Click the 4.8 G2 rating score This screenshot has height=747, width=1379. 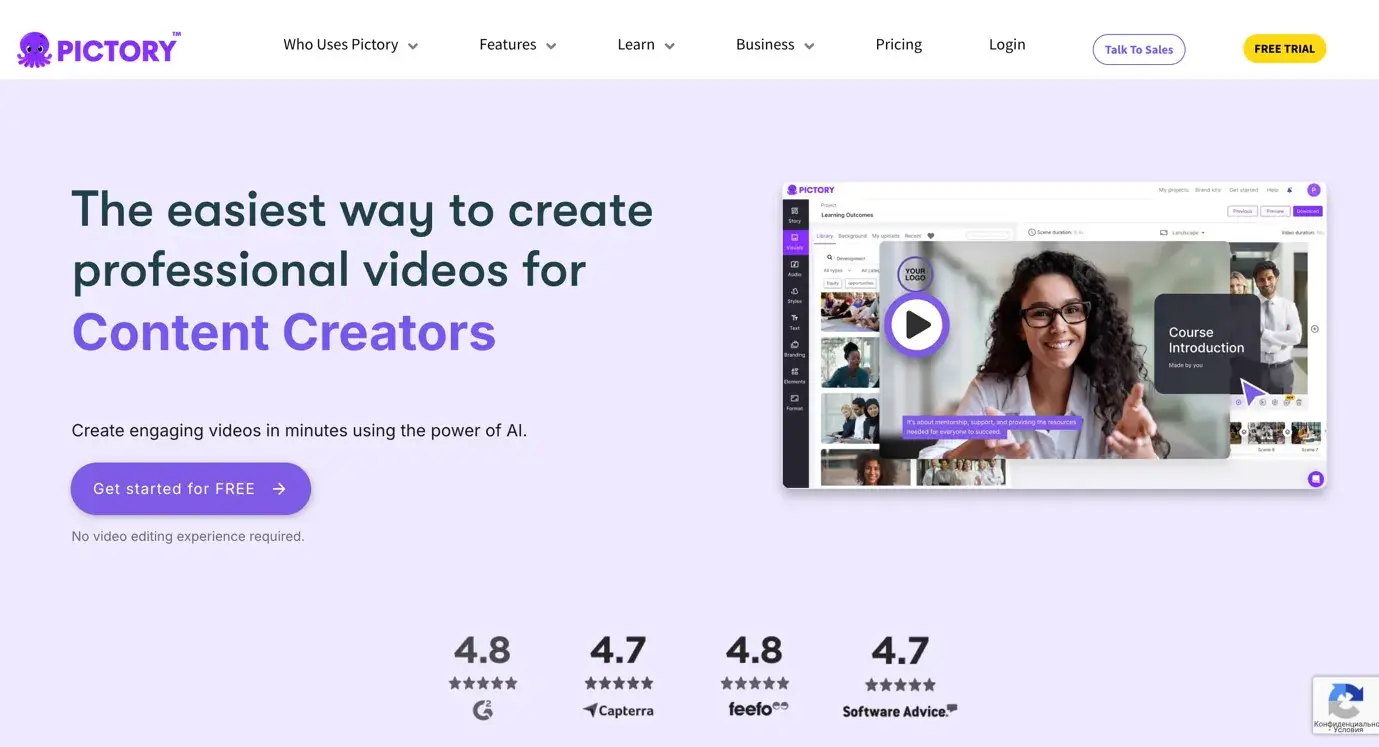[483, 650]
